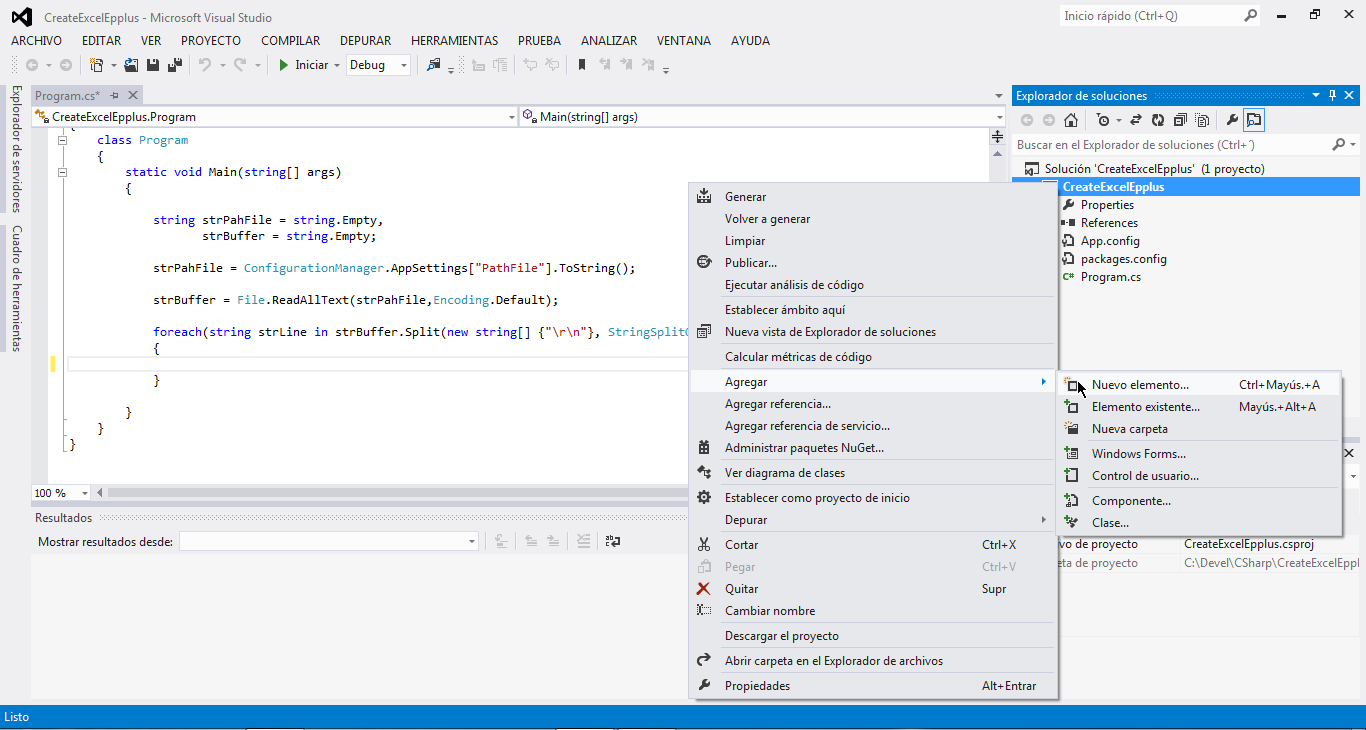The width and height of the screenshot is (1366, 730).
Task: Click the wrench properties icon in solution explorer
Action: pyautogui.click(x=1232, y=120)
